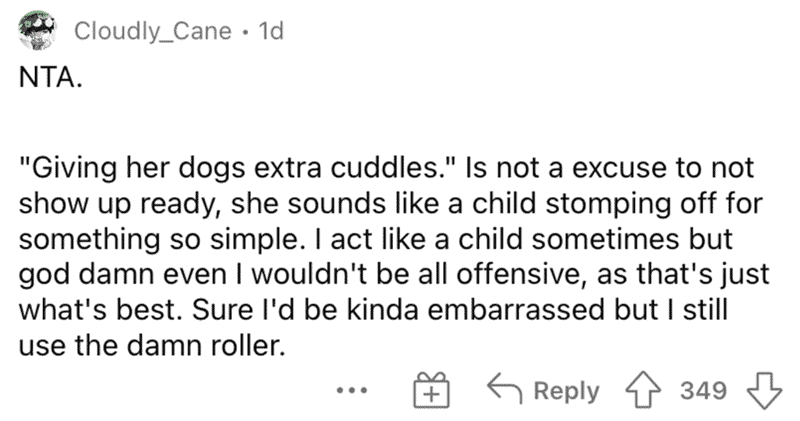Open Cloudly_Cane's avatar picture
The width and height of the screenshot is (800, 421).
(38, 31)
